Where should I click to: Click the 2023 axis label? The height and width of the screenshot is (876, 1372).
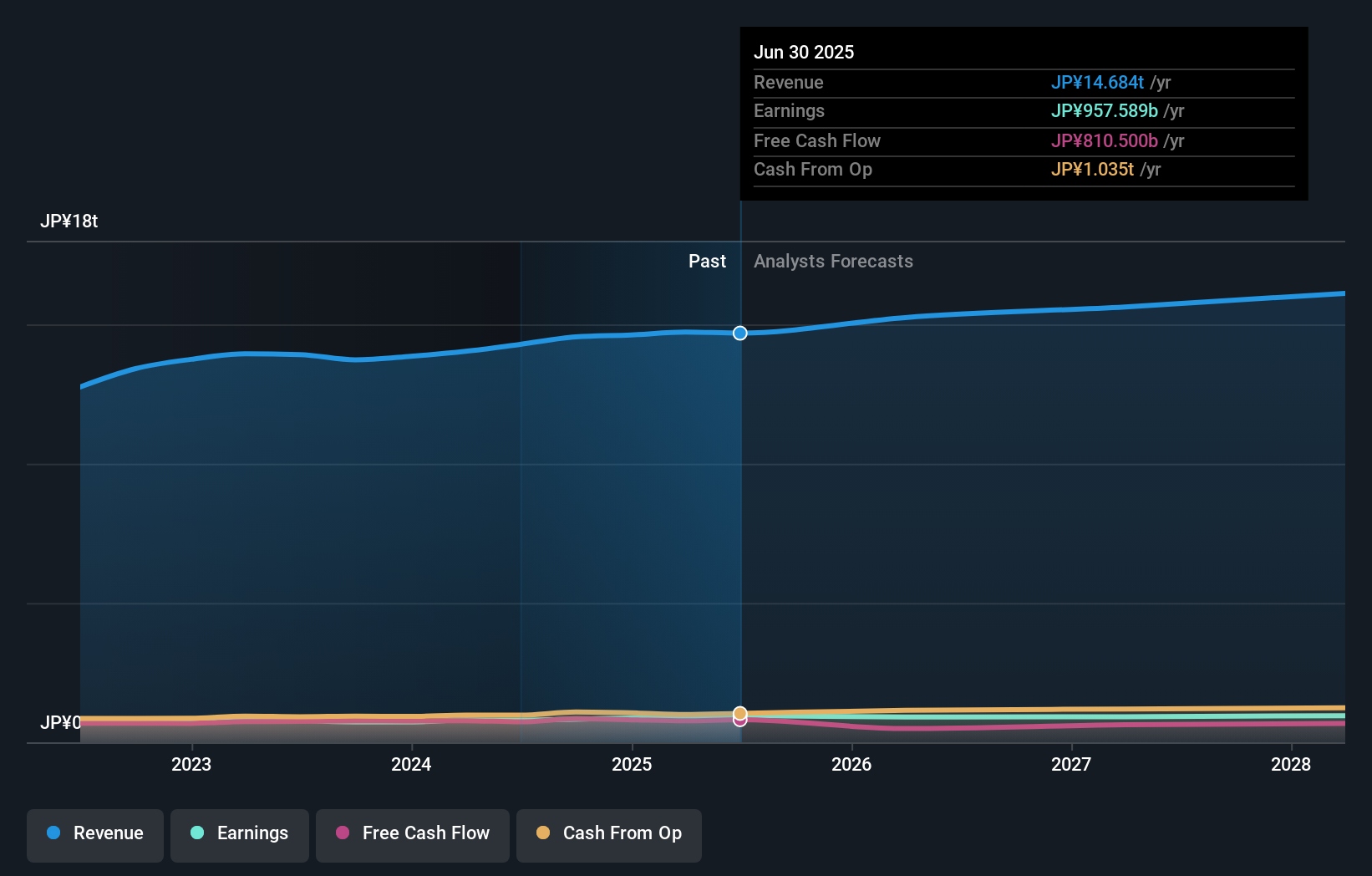191,764
